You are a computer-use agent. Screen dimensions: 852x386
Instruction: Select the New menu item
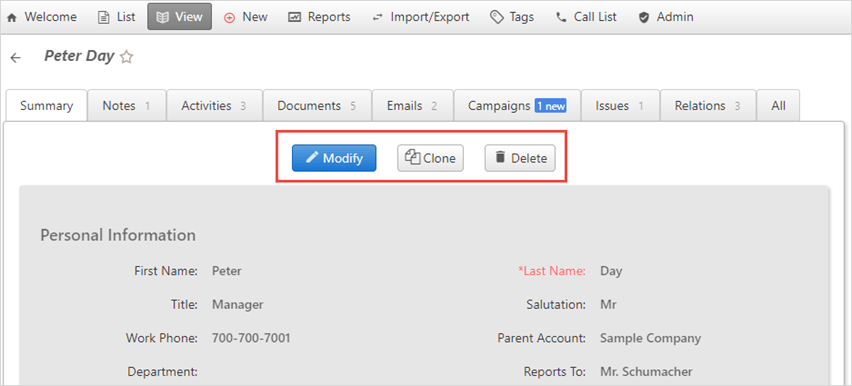pos(246,17)
